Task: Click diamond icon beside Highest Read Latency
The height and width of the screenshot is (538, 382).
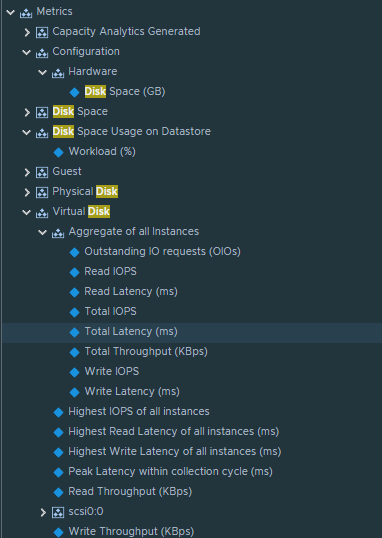Action: (x=59, y=432)
